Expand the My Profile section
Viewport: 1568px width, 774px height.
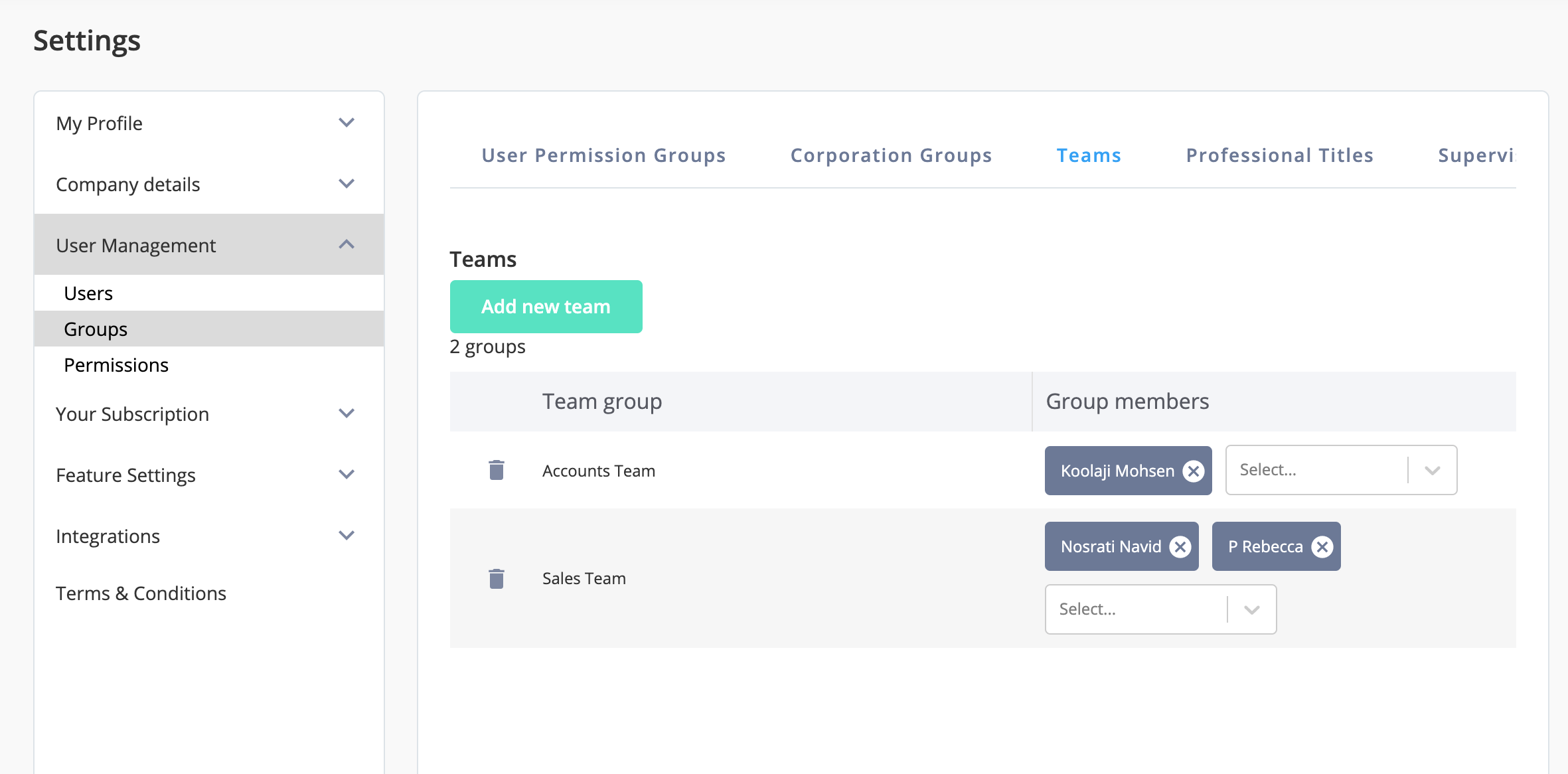point(208,123)
